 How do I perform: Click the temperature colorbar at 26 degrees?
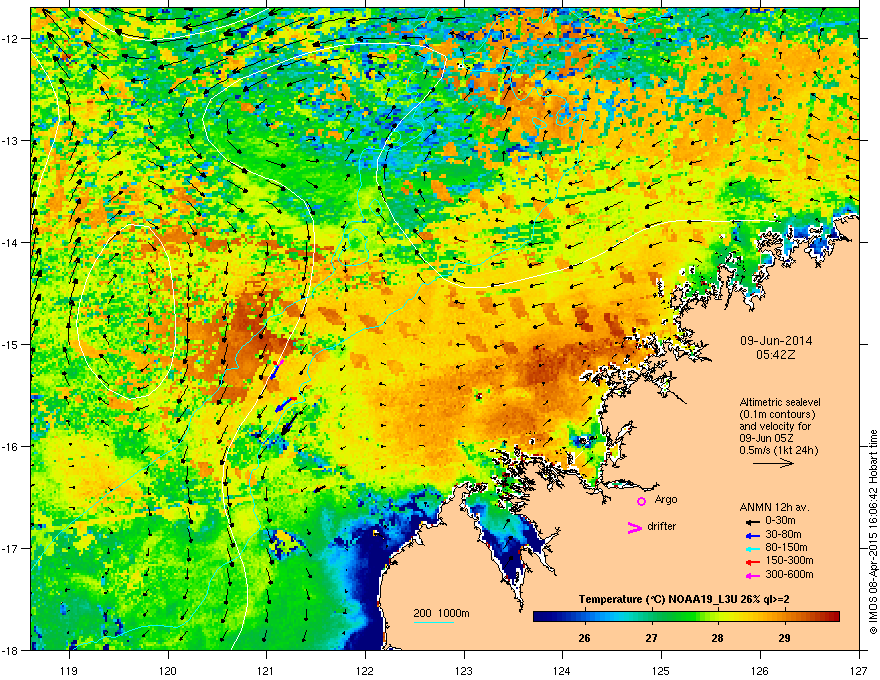click(x=585, y=617)
